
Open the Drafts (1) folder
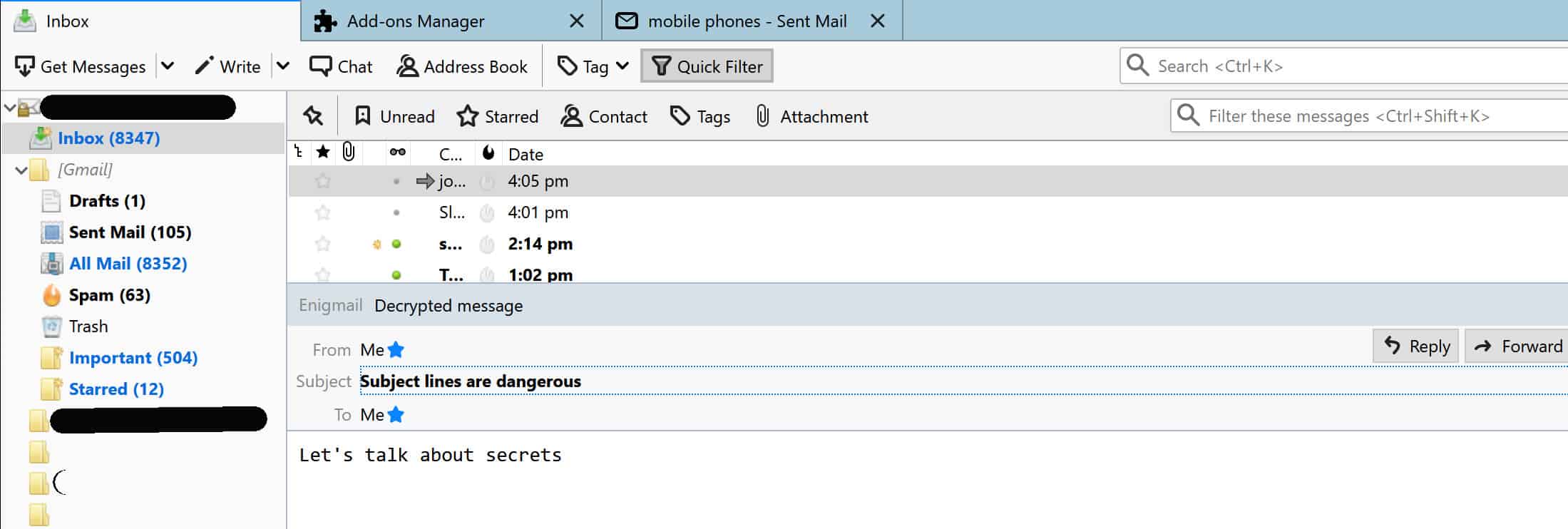tap(107, 201)
